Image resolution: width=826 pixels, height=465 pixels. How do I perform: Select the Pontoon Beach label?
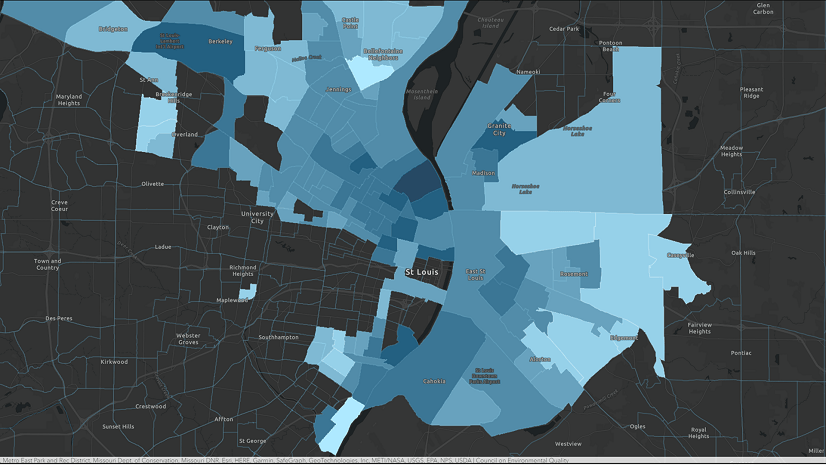coord(610,46)
